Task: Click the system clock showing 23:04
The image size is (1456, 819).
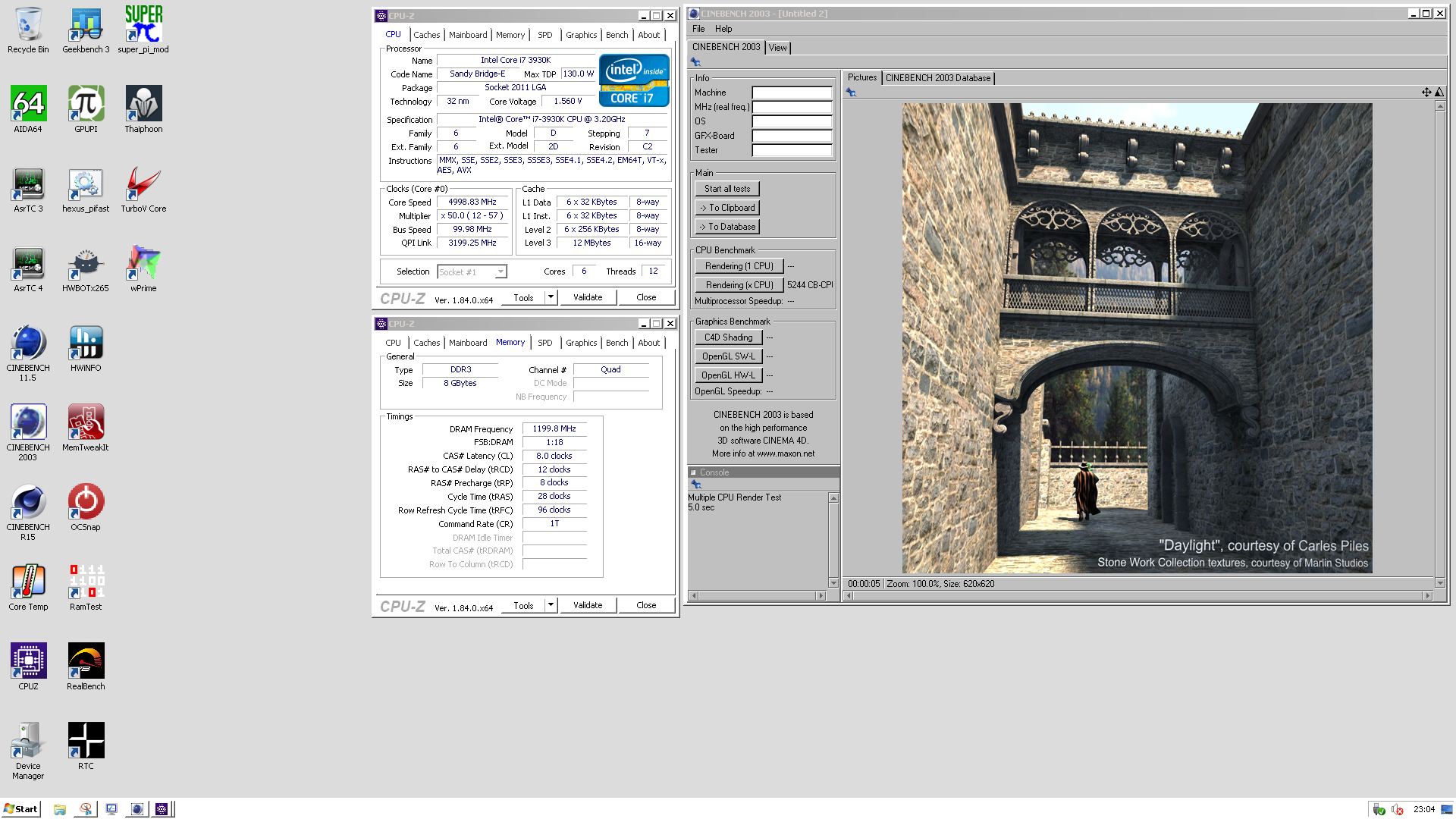Action: point(1424,810)
